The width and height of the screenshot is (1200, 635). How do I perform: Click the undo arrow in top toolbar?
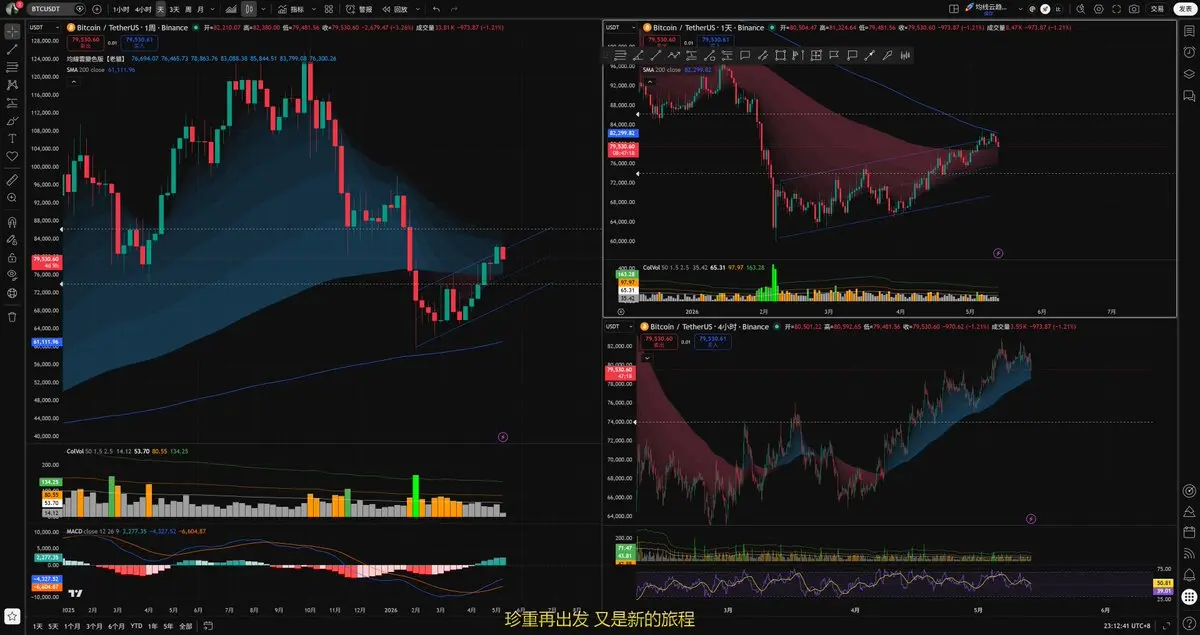click(436, 9)
